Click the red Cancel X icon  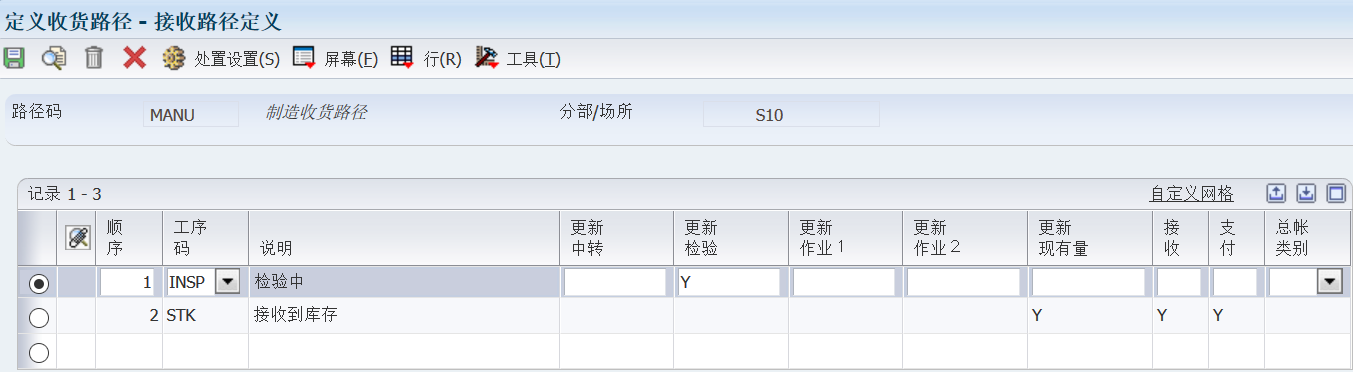(x=135, y=58)
